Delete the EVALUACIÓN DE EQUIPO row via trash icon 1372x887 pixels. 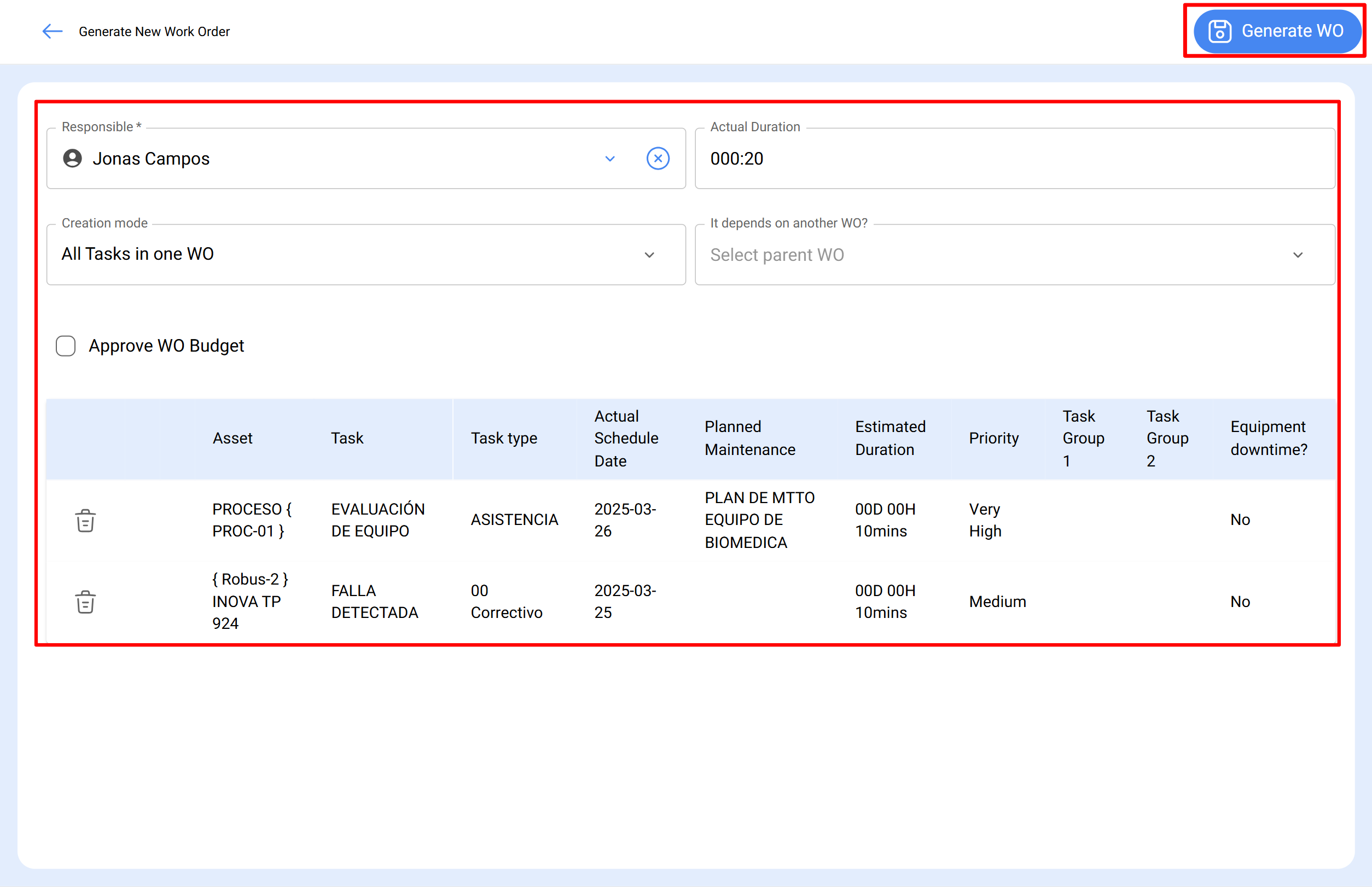[85, 520]
